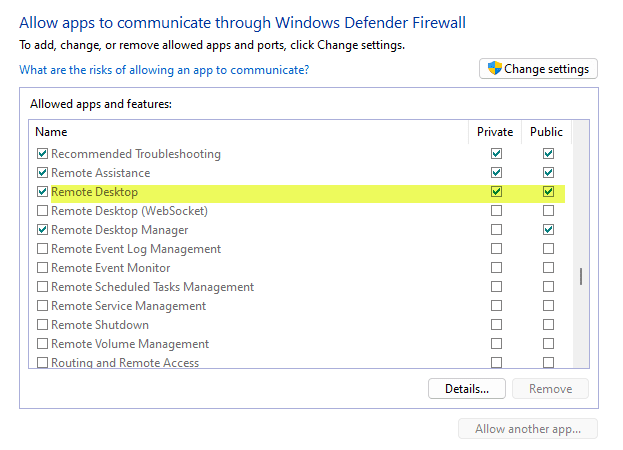Click the apps list vertical scrollbar thumb
This screenshot has width=623, height=450.
581,278
